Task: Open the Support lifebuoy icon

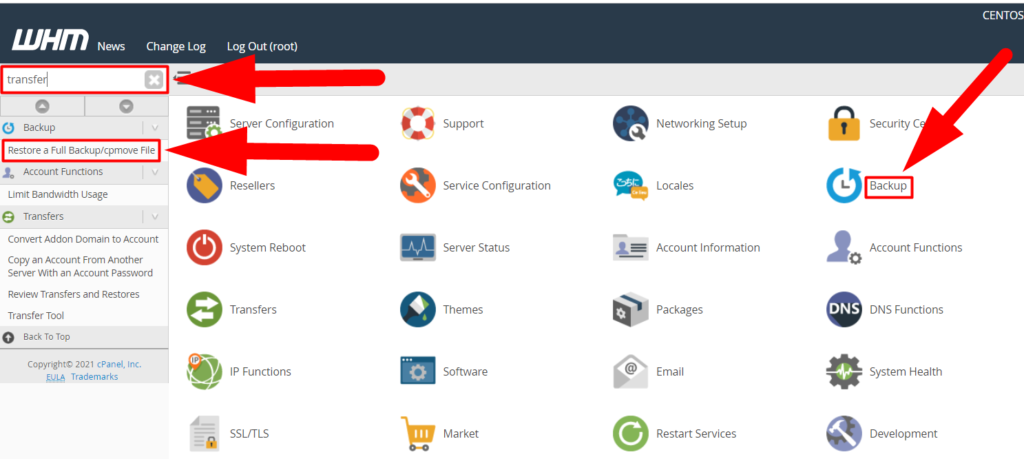Action: (x=417, y=123)
